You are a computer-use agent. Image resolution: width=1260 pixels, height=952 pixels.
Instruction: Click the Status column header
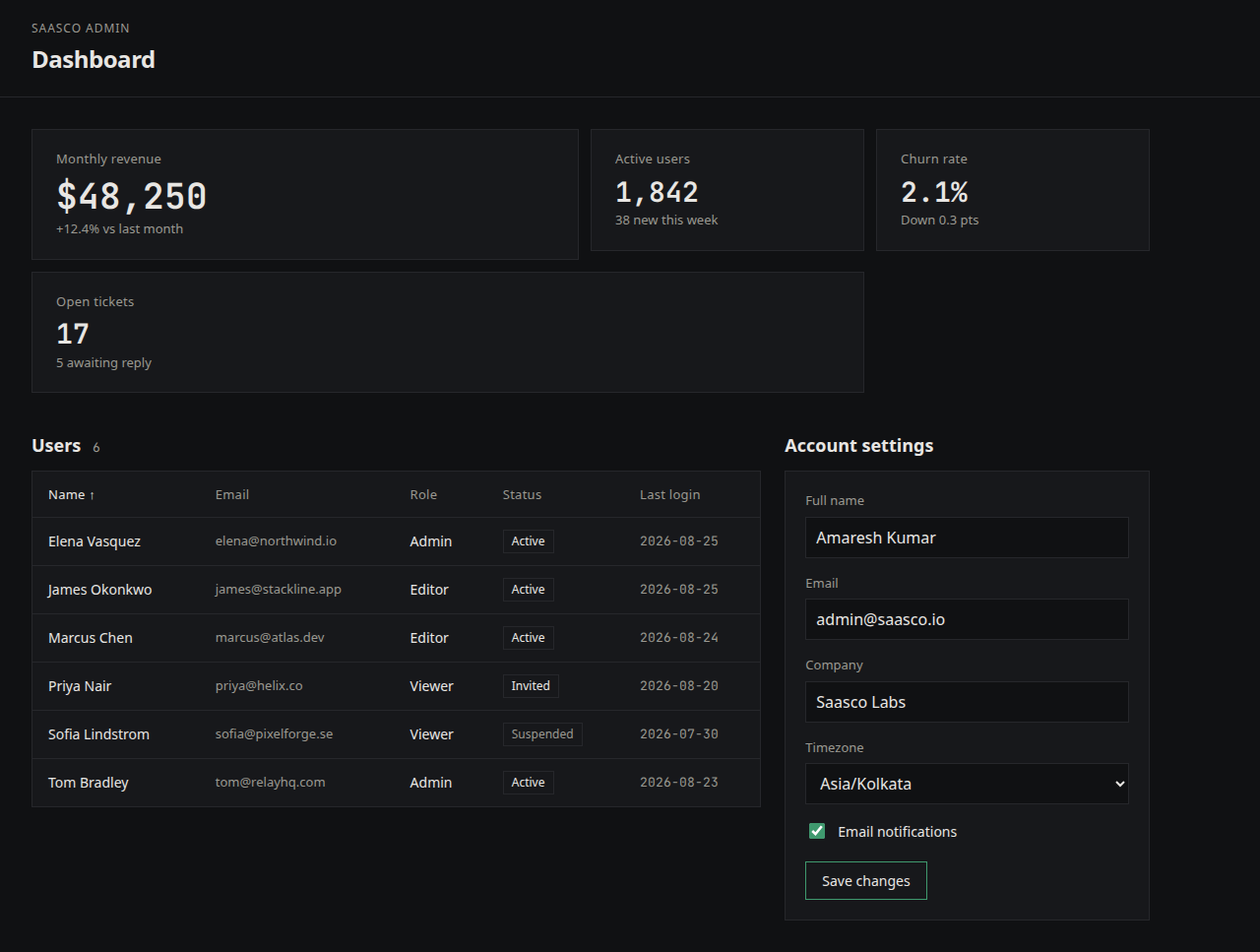tap(522, 494)
